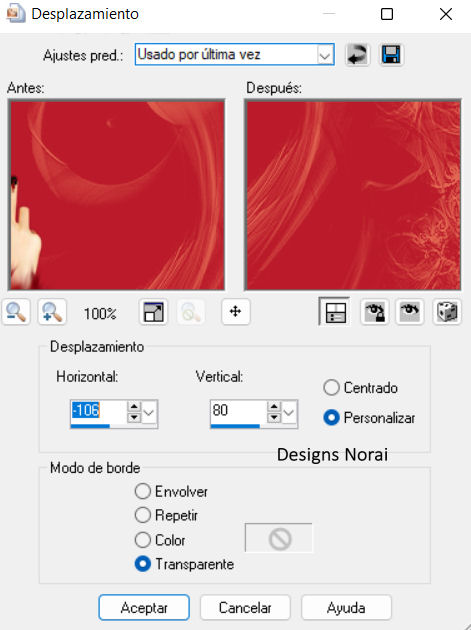471x630 pixels.
Task: Click the auto proof lock eye icon
Action: click(375, 312)
